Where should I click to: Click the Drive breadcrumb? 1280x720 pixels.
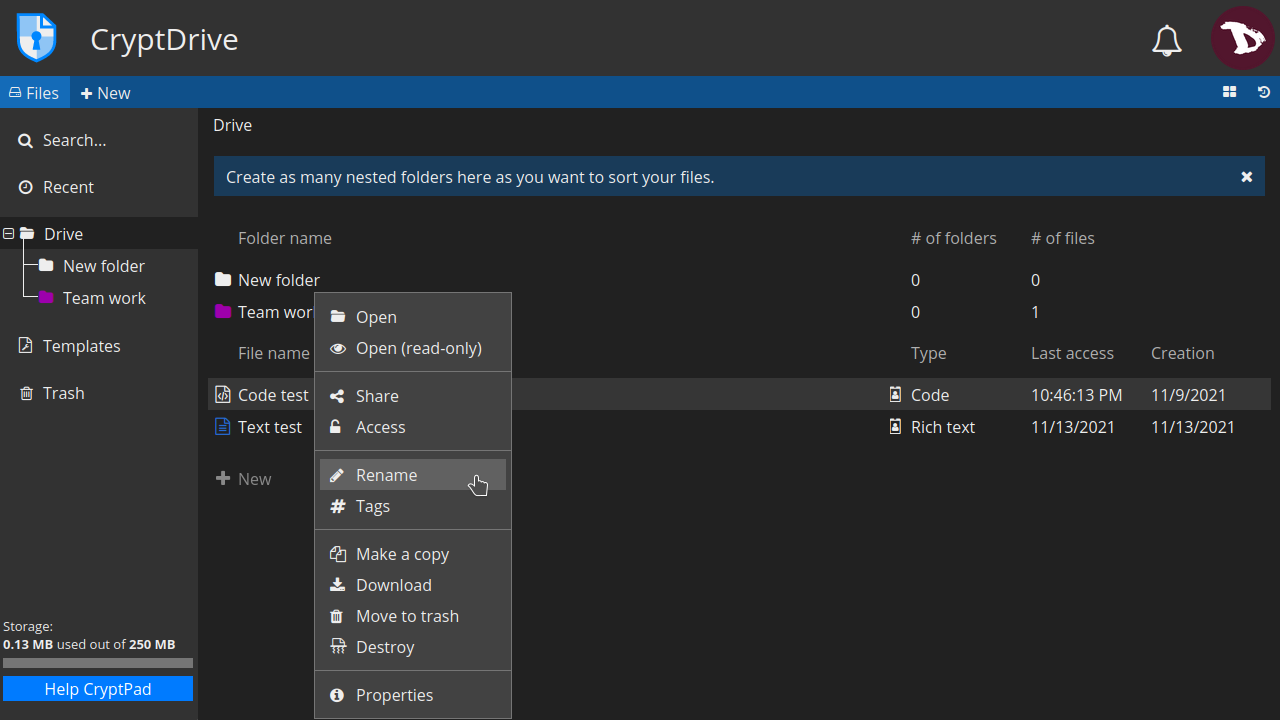pos(233,125)
